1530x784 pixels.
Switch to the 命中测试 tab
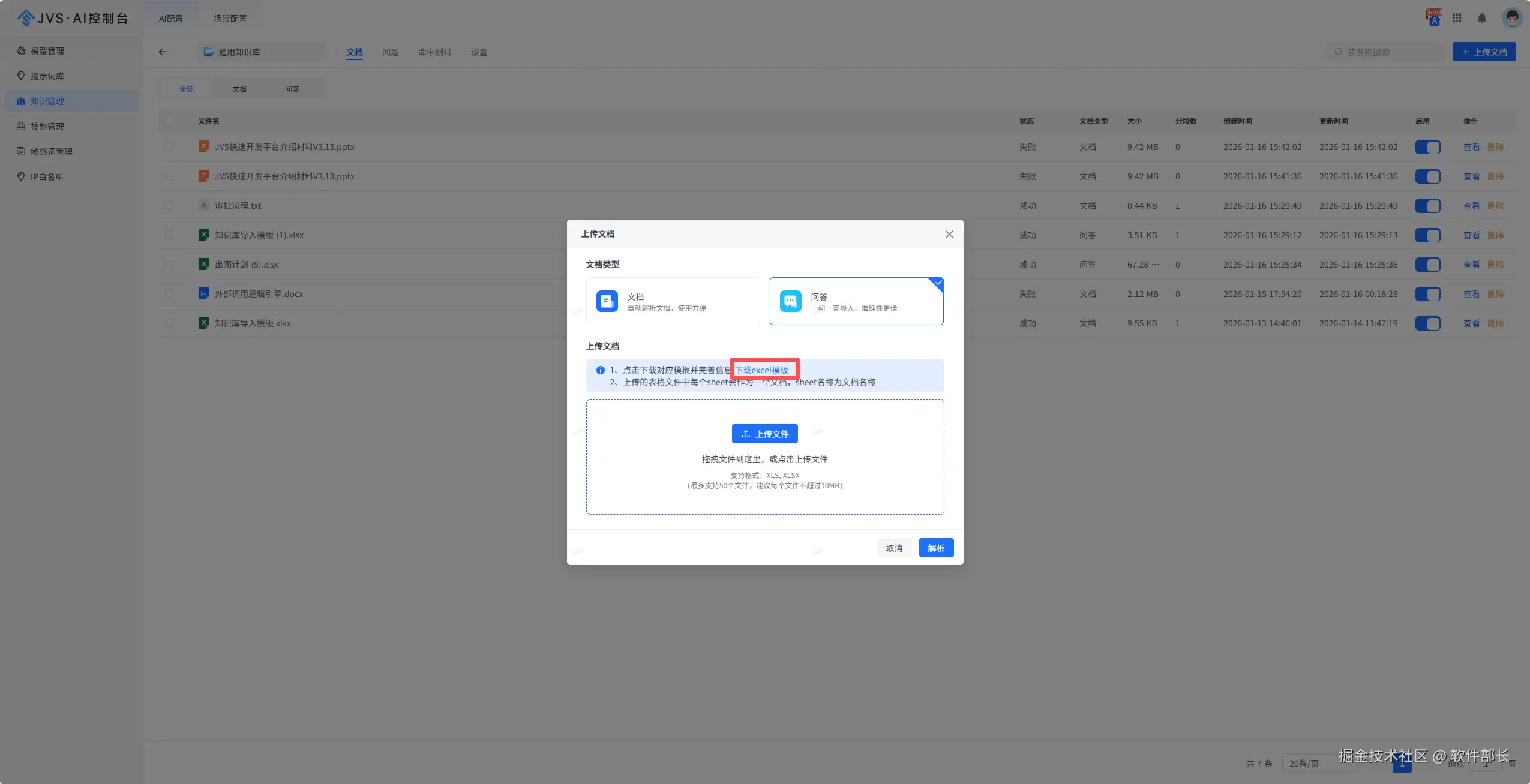[434, 52]
